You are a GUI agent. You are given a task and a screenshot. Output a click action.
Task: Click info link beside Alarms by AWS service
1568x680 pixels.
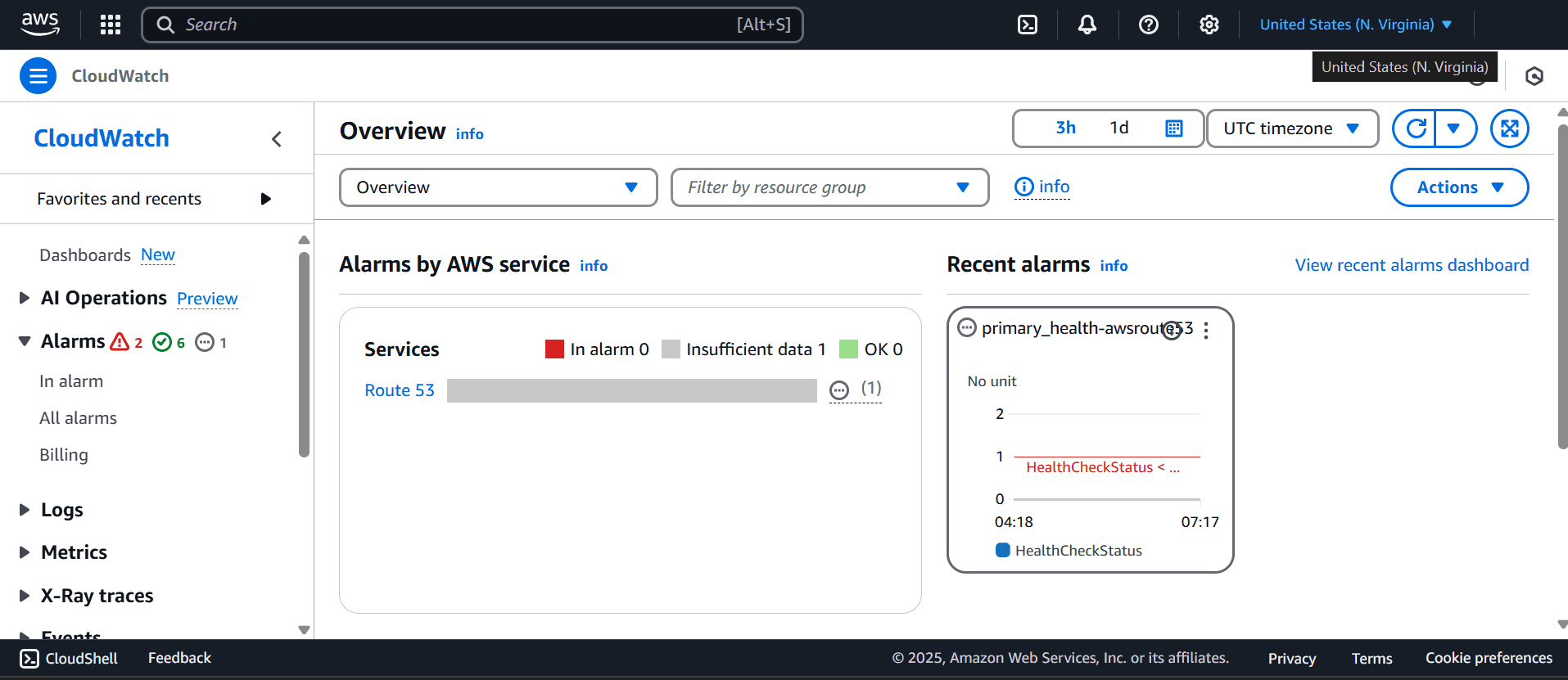click(x=594, y=266)
